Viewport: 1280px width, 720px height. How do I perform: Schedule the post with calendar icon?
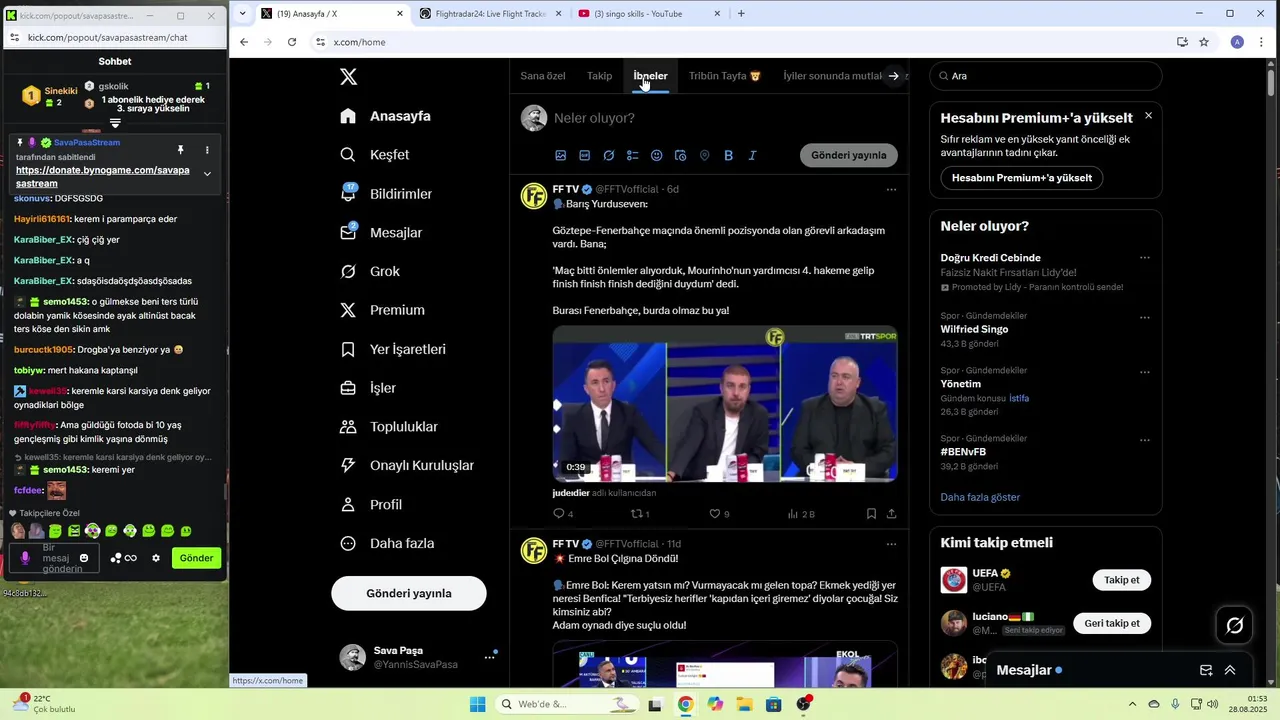(x=681, y=156)
